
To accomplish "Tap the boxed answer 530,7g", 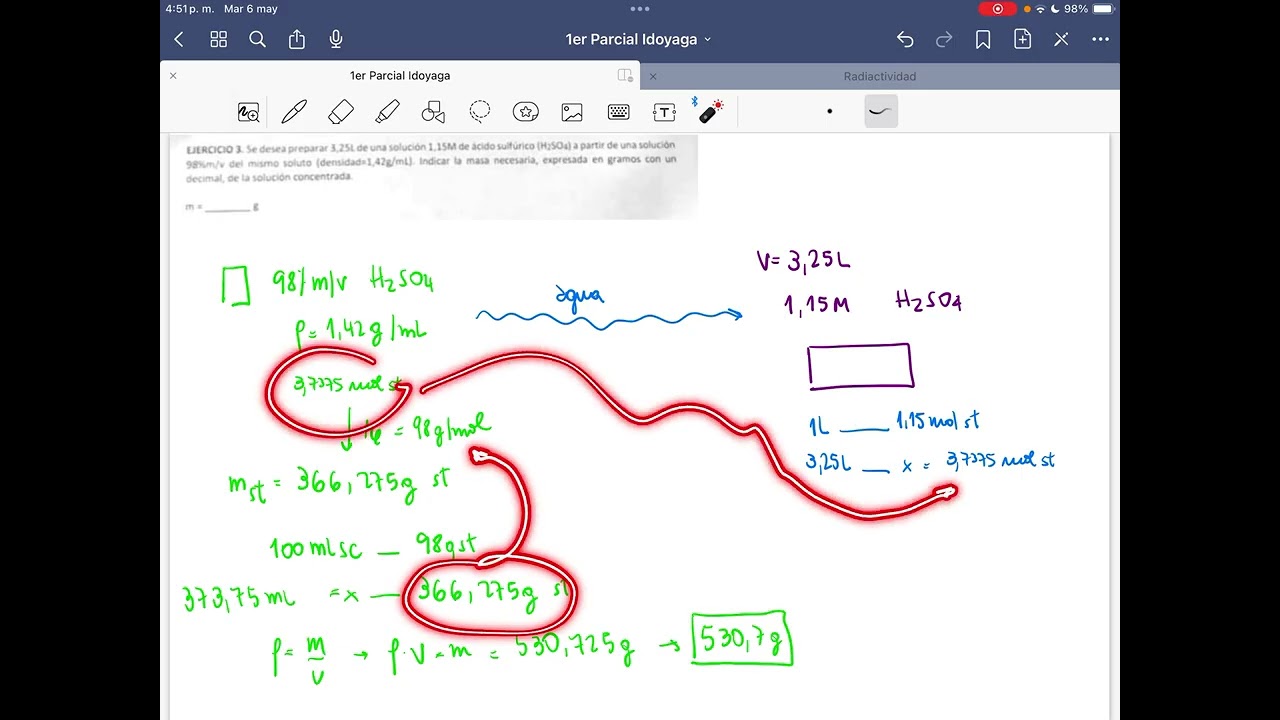I will click(x=742, y=639).
